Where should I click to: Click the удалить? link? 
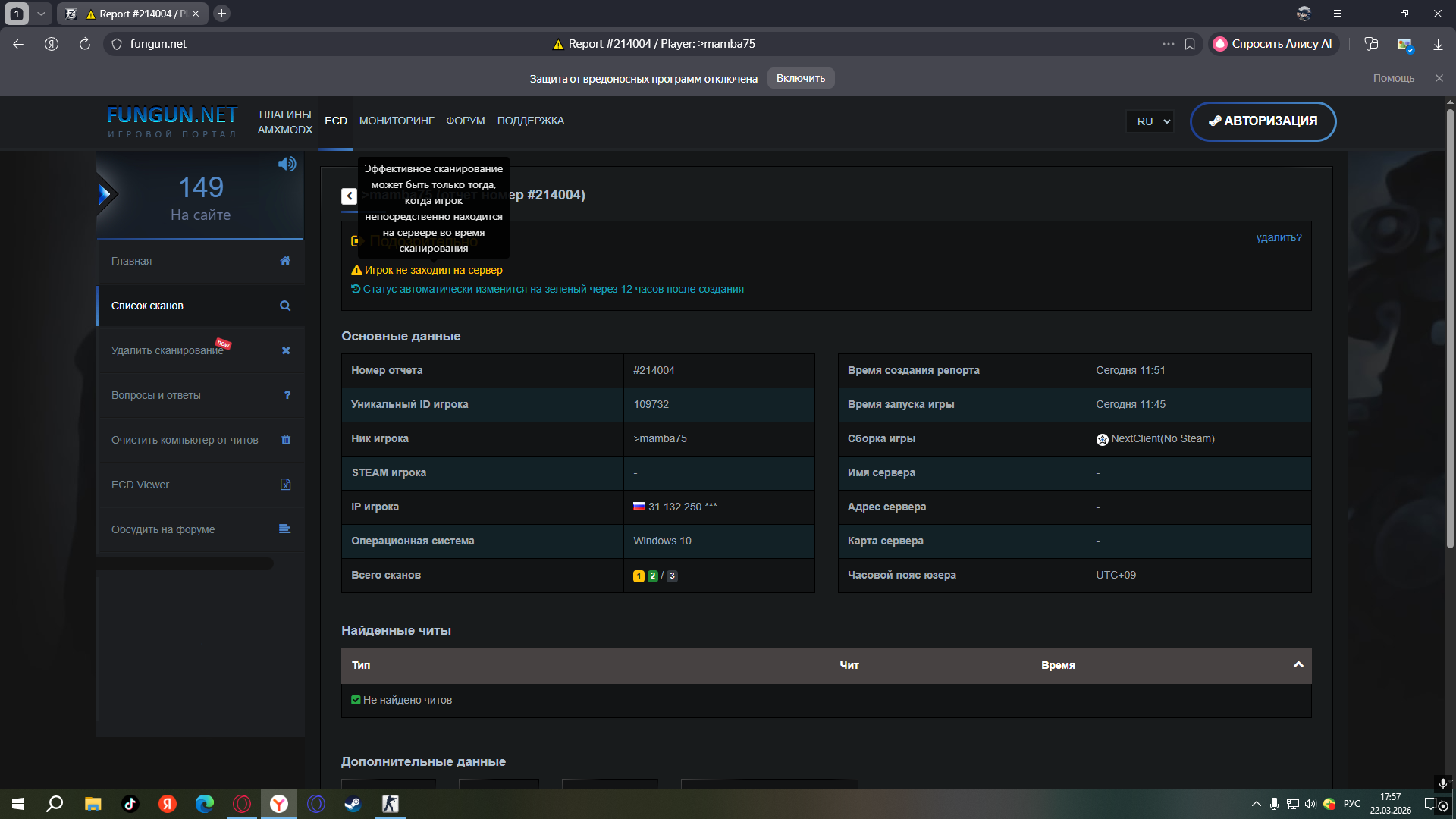1279,238
